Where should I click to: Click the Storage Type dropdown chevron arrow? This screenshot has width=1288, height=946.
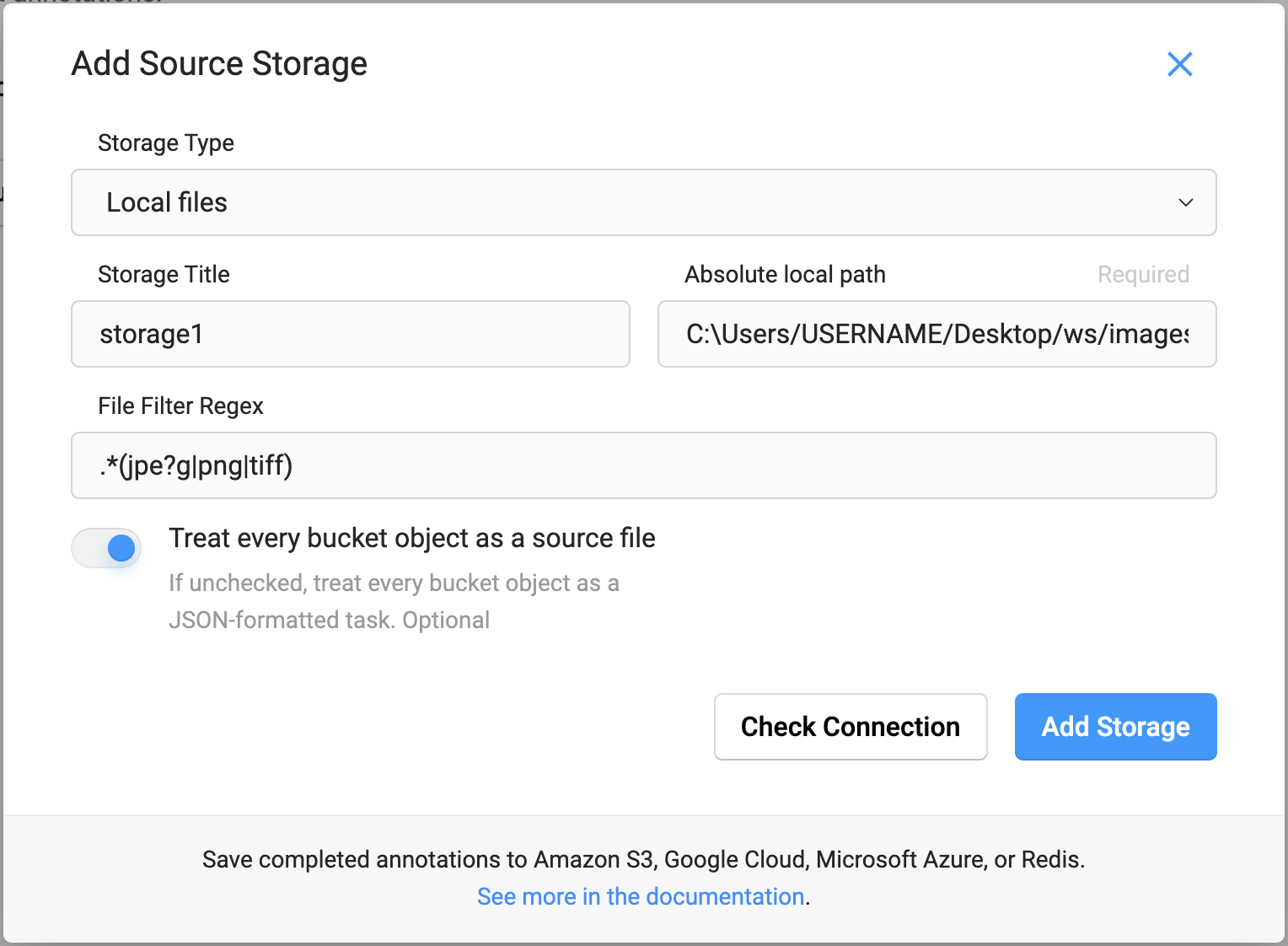pos(1185,202)
